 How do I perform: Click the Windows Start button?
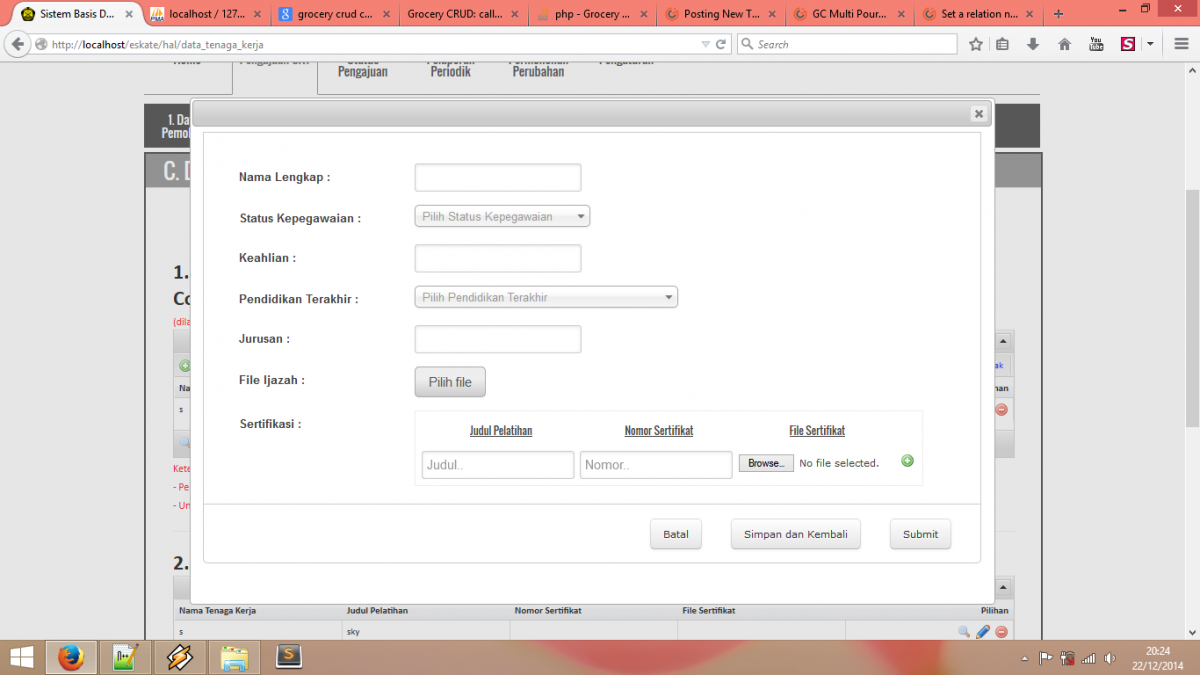coord(21,657)
